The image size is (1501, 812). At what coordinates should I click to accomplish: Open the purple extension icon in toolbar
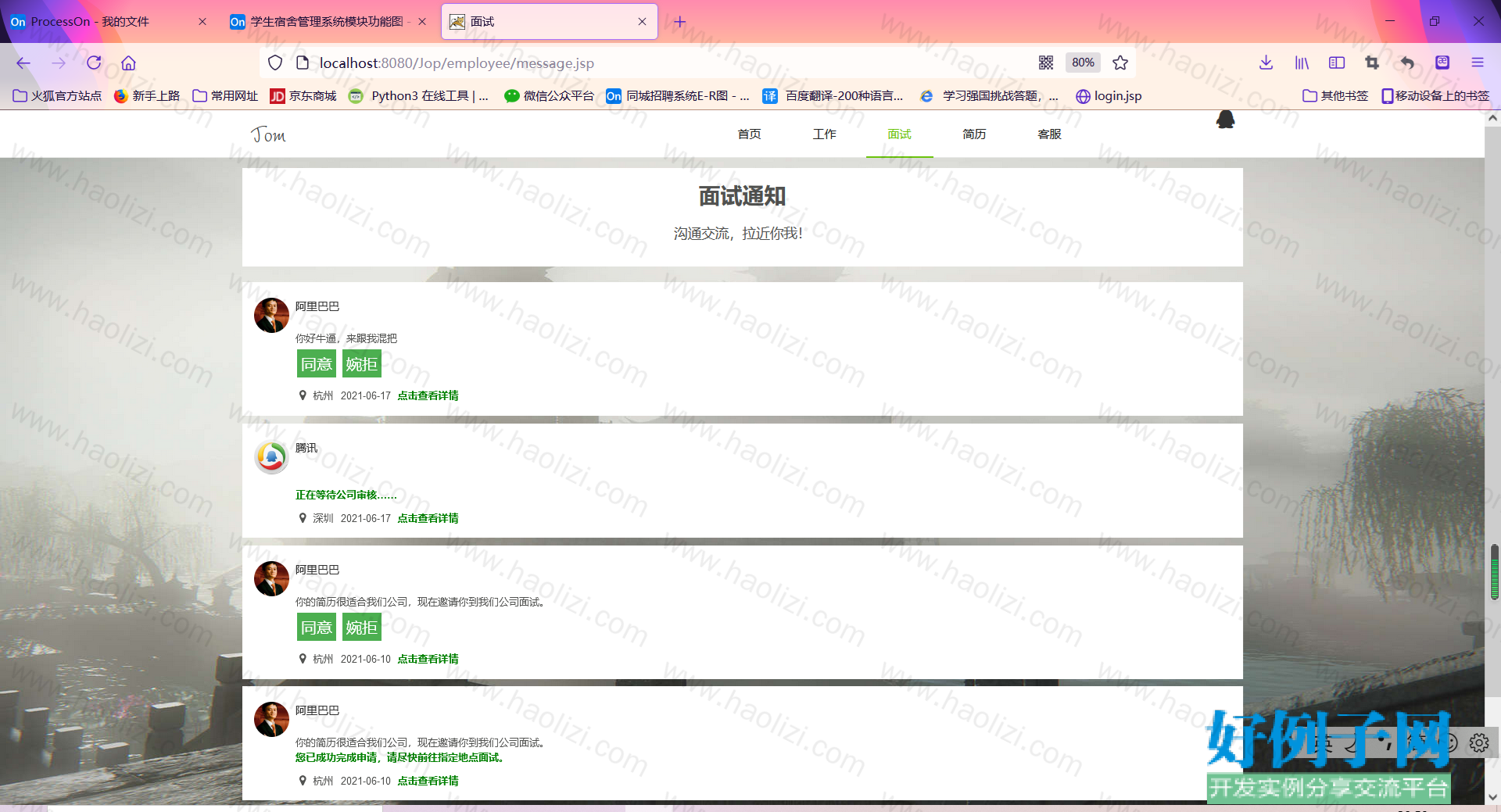tap(1442, 63)
